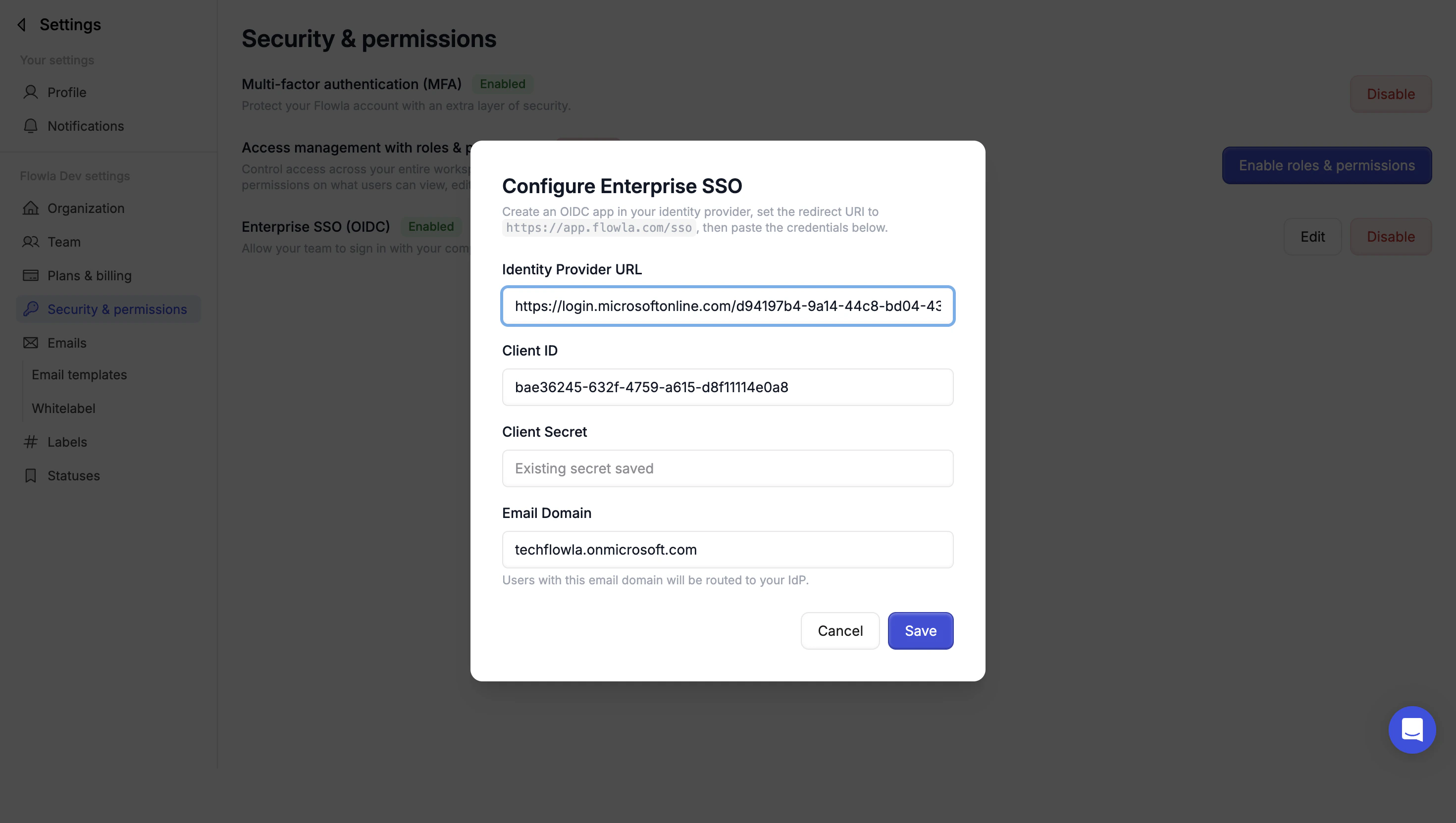
Task: Disable Enterprise SSO (OIDC)
Action: (x=1391, y=236)
